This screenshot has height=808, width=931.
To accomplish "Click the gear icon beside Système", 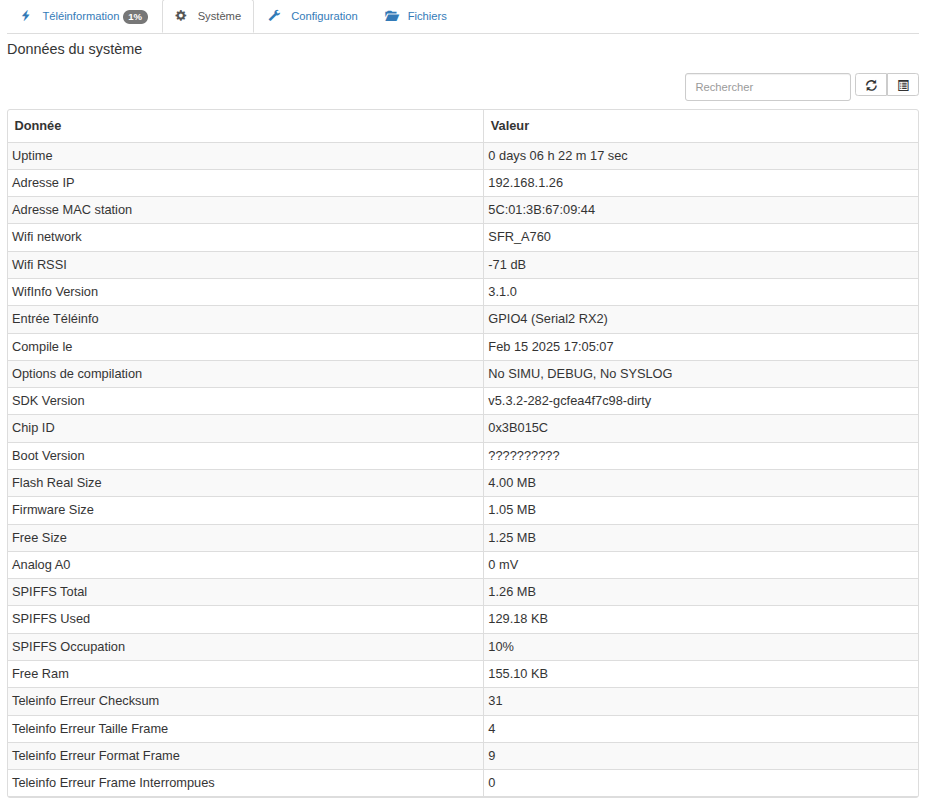I will (x=181, y=16).
